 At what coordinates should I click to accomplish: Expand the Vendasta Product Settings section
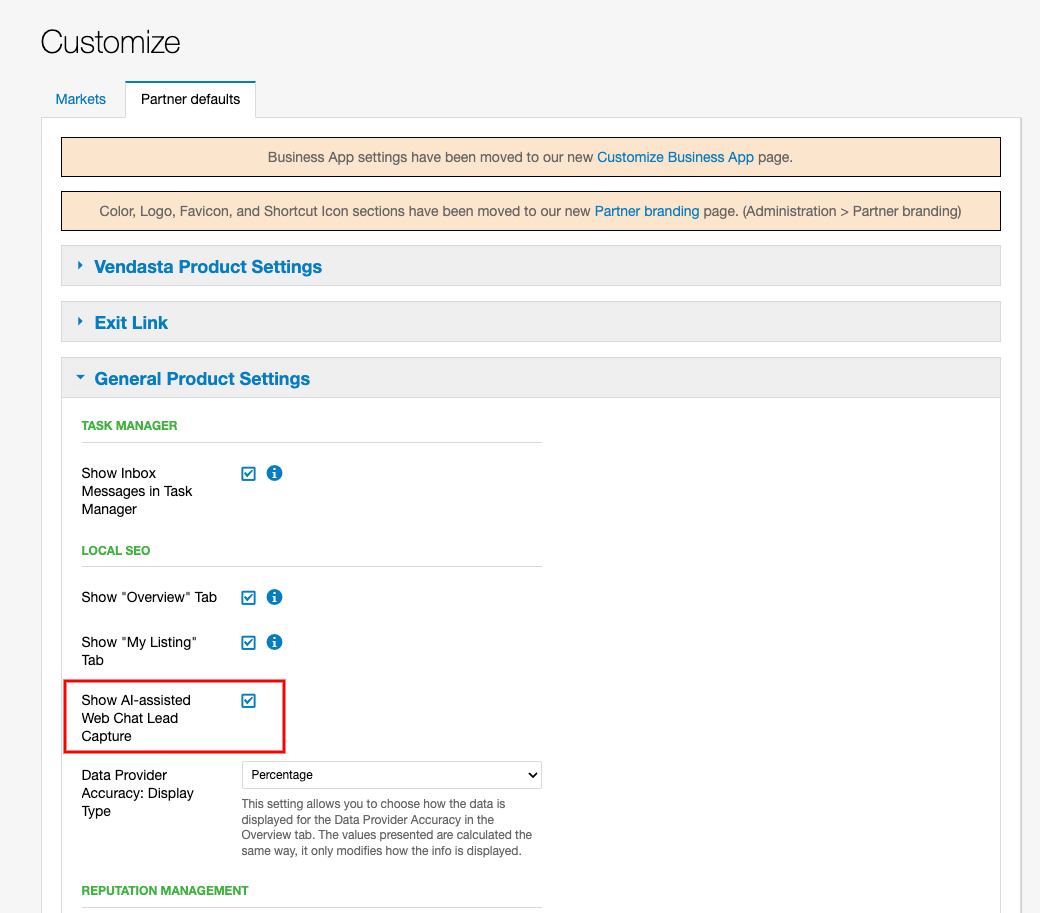point(531,266)
